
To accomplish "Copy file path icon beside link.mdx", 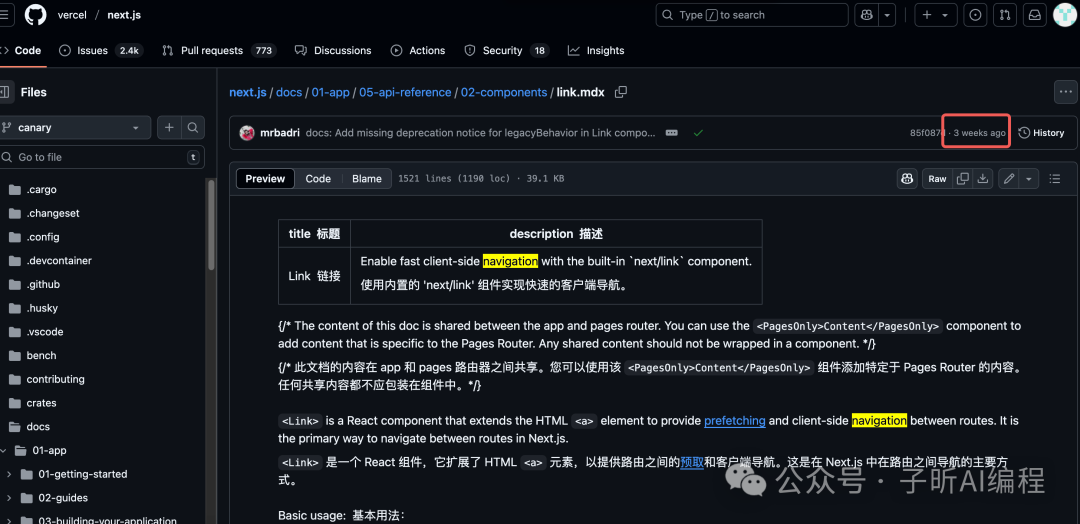I will click(x=621, y=92).
